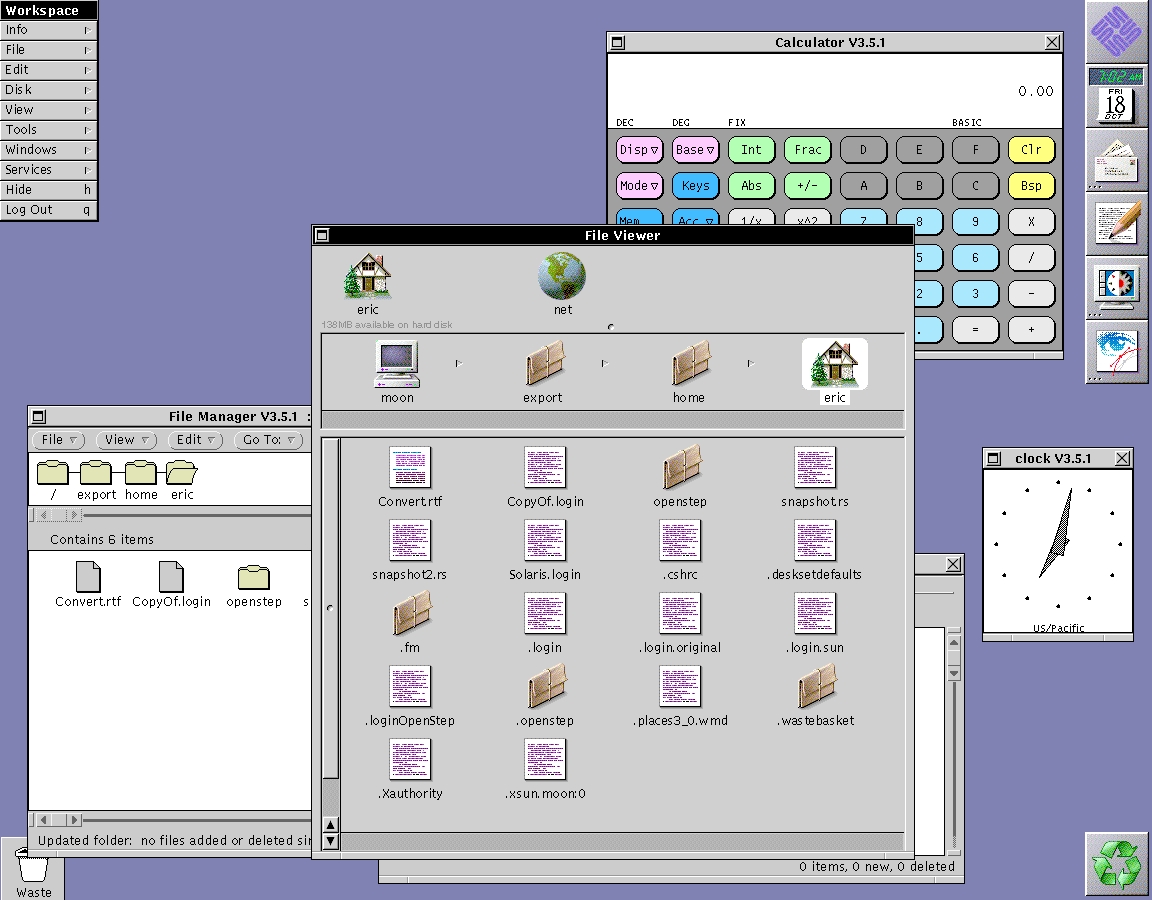Select the moon computer icon in path
Image resolution: width=1152 pixels, height=900 pixels.
[397, 364]
